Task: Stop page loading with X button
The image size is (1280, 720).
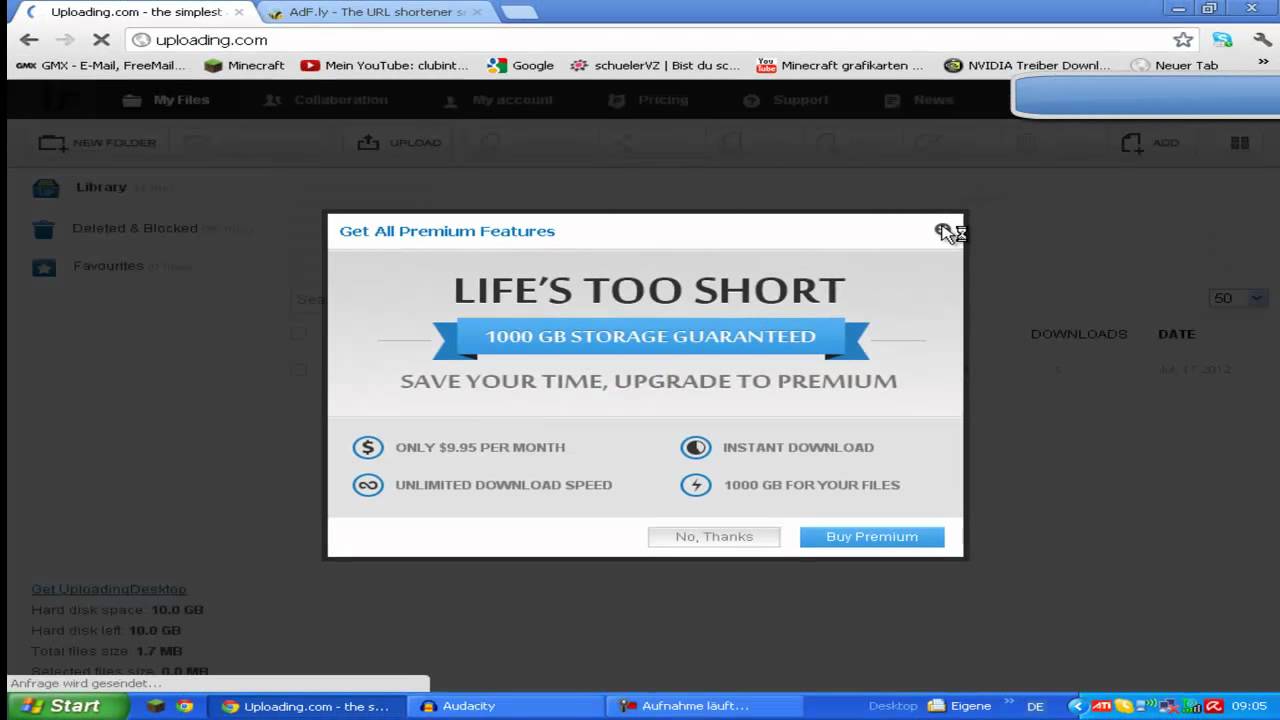Action: [x=102, y=40]
